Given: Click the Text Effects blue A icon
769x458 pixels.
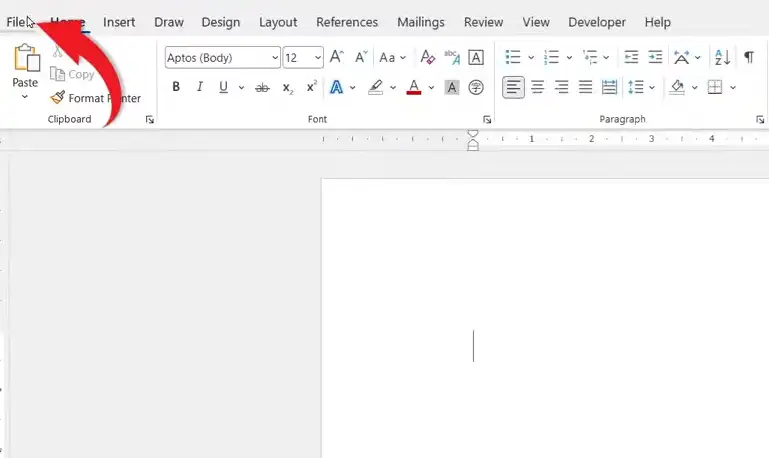Looking at the screenshot, I should (x=336, y=87).
